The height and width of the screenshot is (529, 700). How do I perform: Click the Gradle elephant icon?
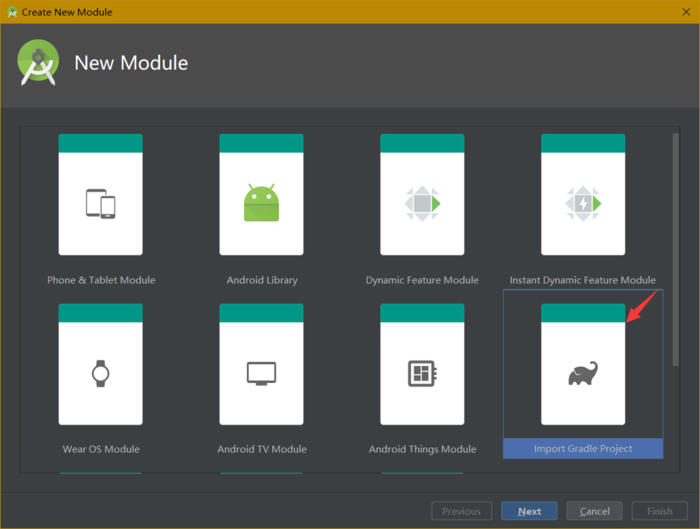pos(583,373)
